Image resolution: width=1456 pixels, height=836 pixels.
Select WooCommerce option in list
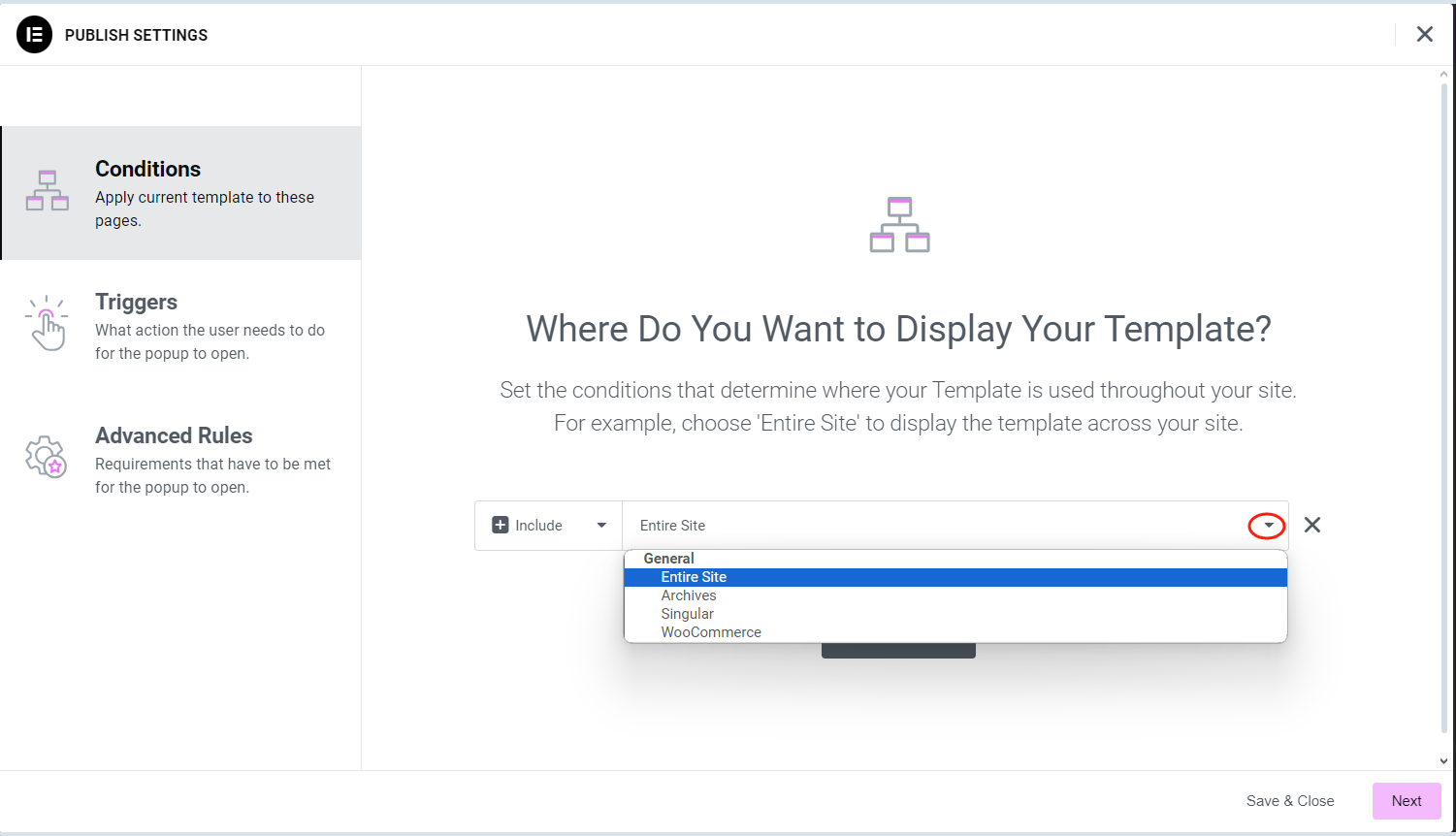pos(955,632)
